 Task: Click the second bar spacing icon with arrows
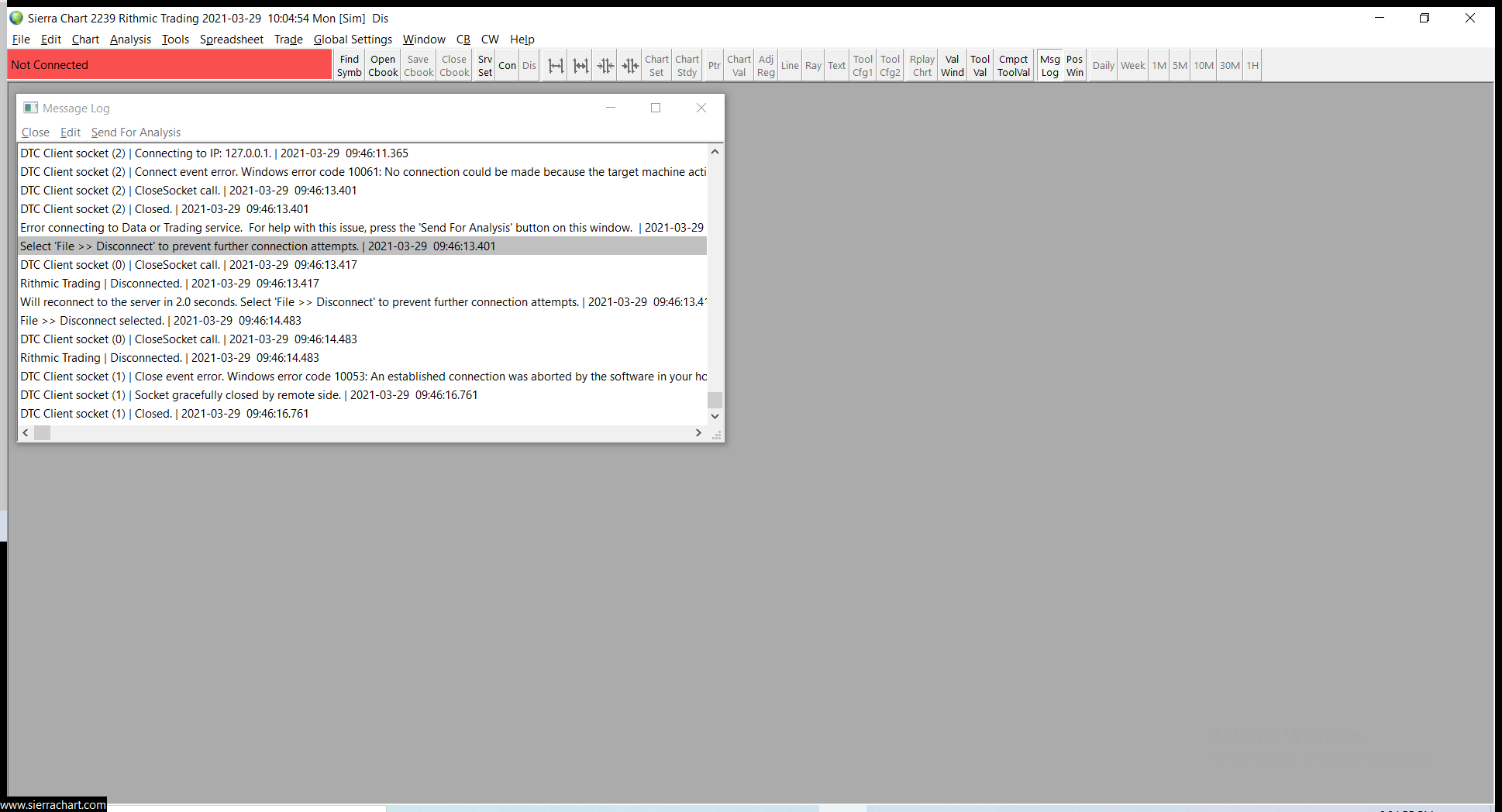click(x=580, y=66)
